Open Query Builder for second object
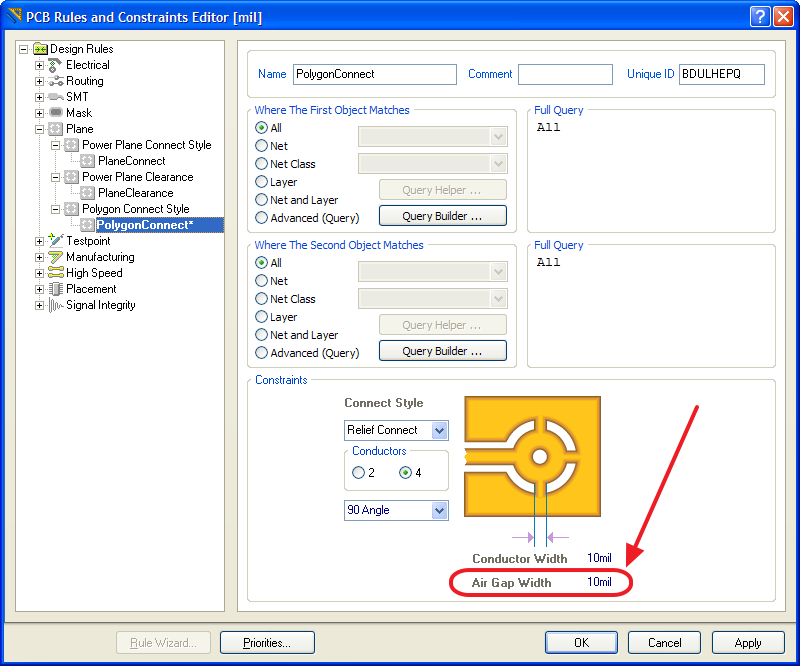Image resolution: width=800 pixels, height=666 pixels. [442, 351]
